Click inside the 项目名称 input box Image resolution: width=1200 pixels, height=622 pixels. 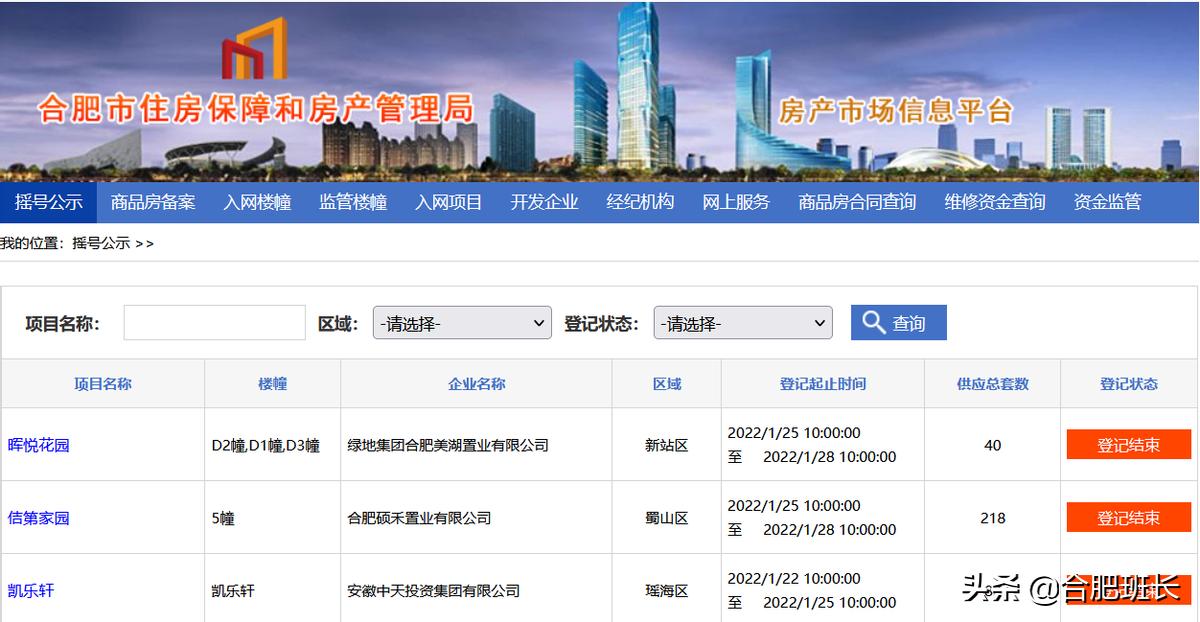[x=214, y=322]
